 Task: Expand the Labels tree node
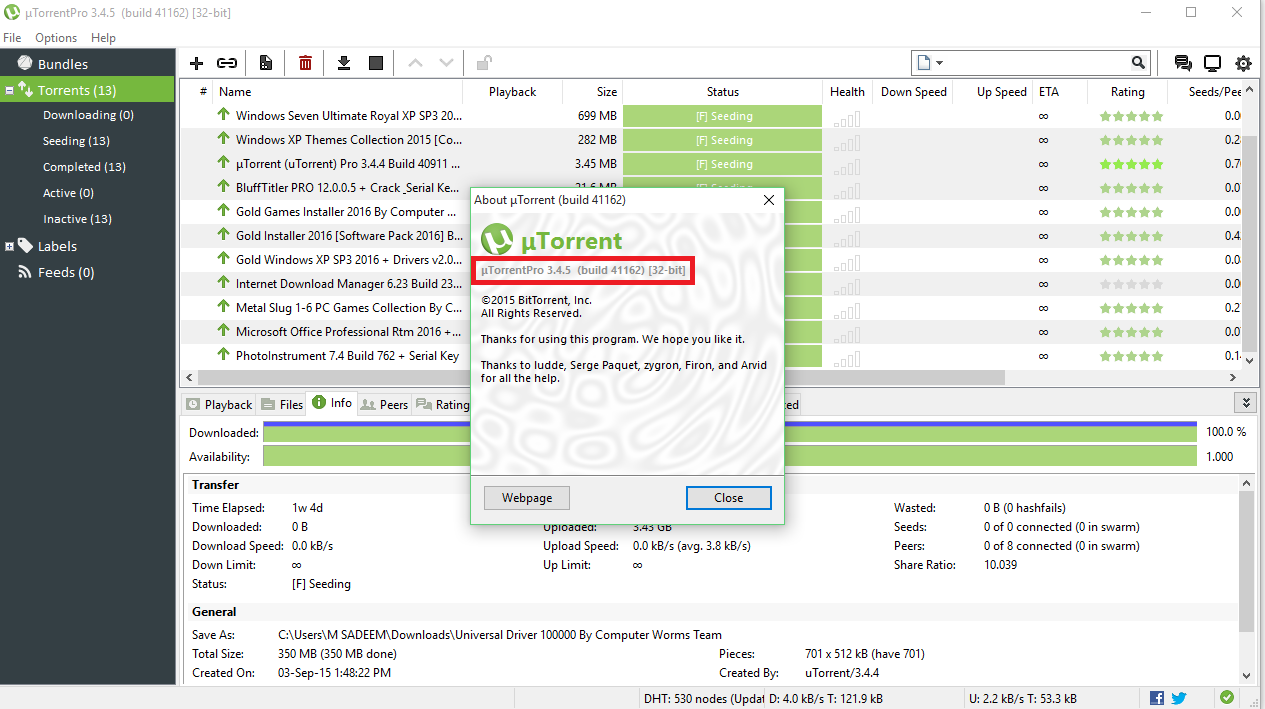pyautogui.click(x=9, y=246)
